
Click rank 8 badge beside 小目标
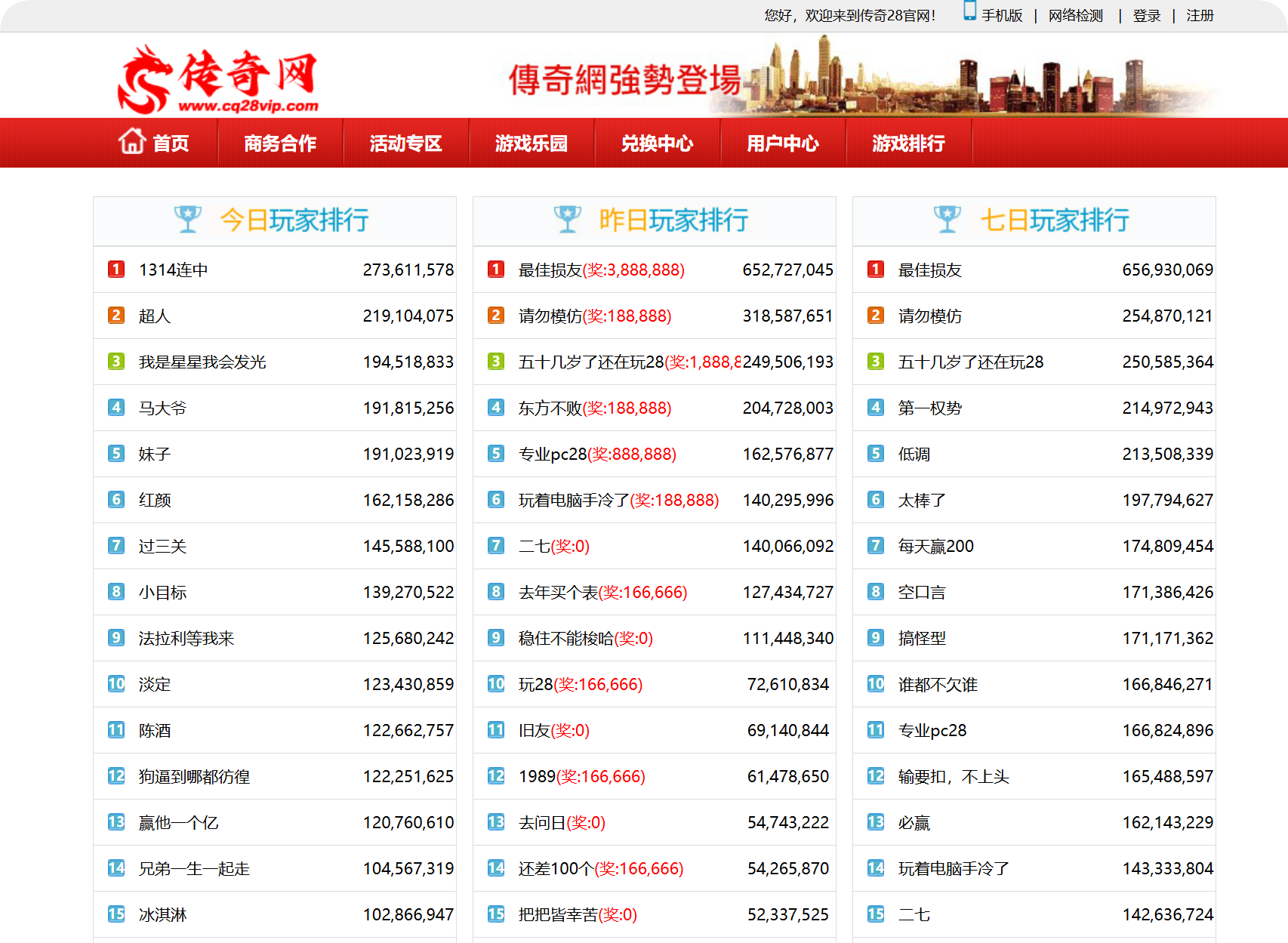click(116, 592)
